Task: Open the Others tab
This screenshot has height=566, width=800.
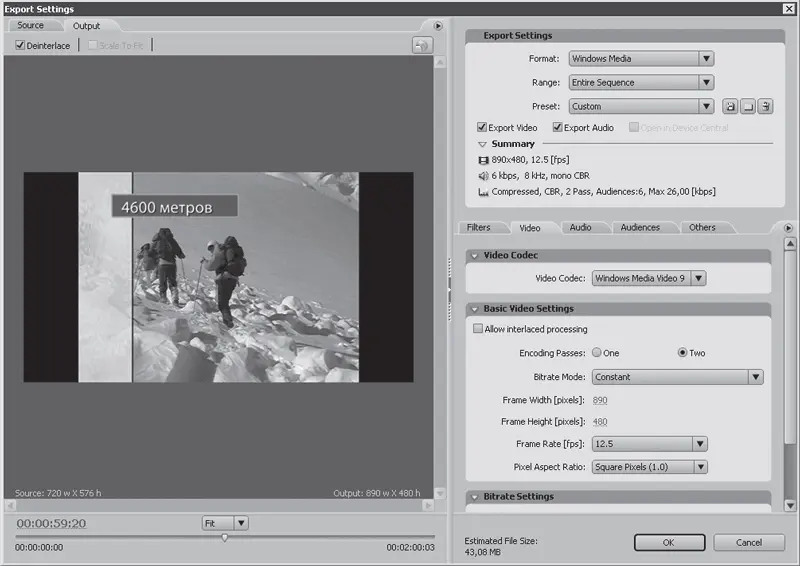Action: [703, 228]
